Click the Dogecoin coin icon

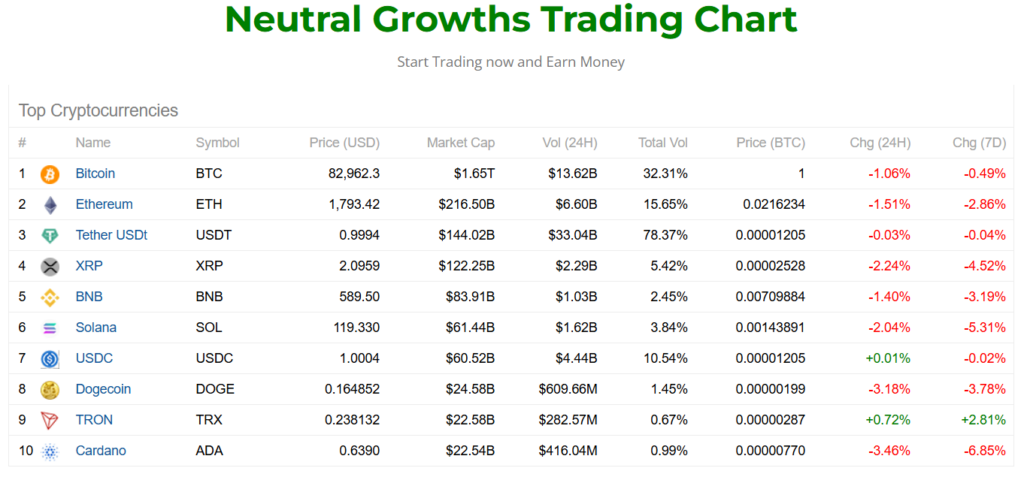click(50, 390)
